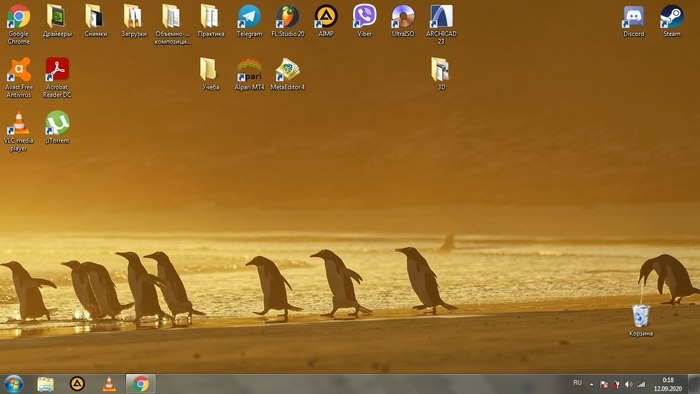Screen dimensions: 700x394
Task: Open the volume speaker tray icon
Action: [x=629, y=384]
